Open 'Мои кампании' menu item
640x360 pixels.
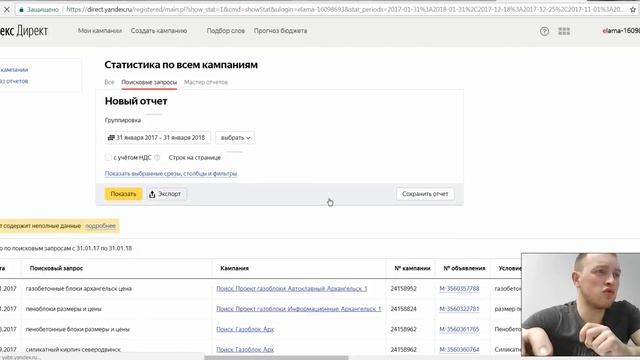click(100, 31)
